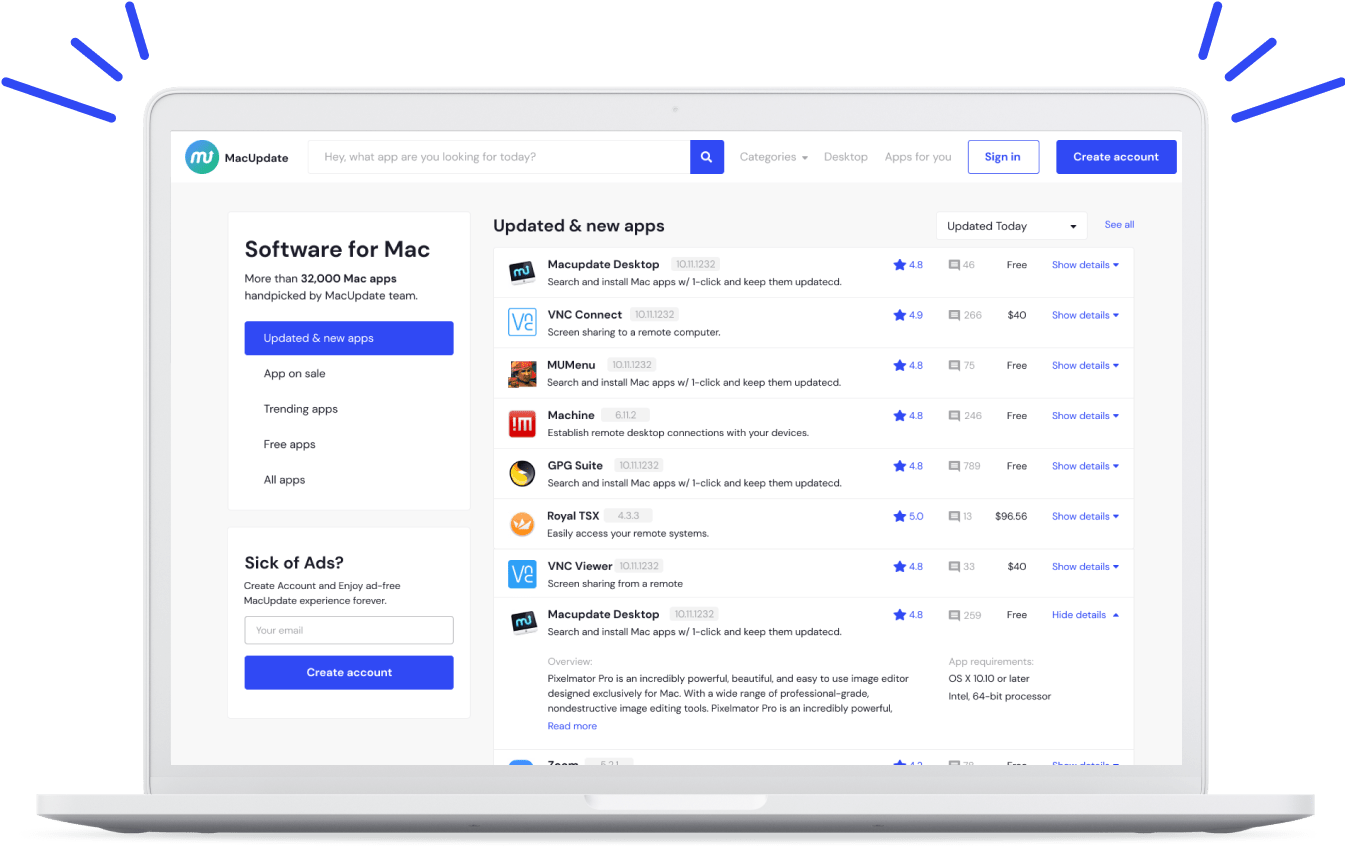Click the MUMenu app title
1345x846 pixels.
[x=571, y=365]
